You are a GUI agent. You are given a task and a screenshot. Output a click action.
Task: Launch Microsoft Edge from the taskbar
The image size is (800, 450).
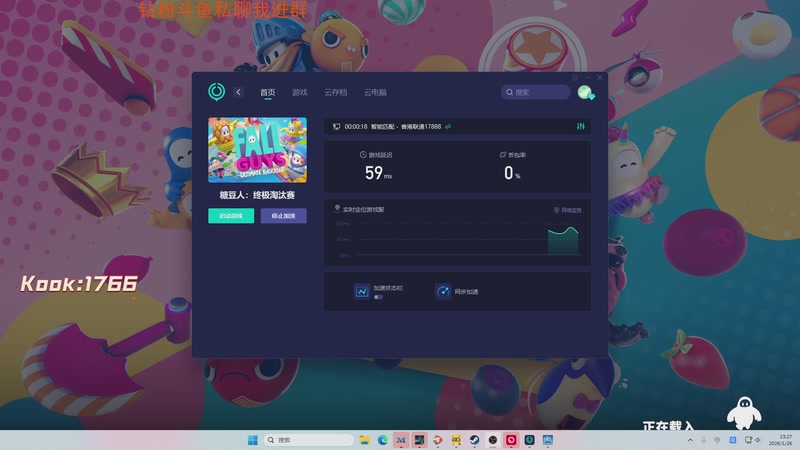coord(383,440)
